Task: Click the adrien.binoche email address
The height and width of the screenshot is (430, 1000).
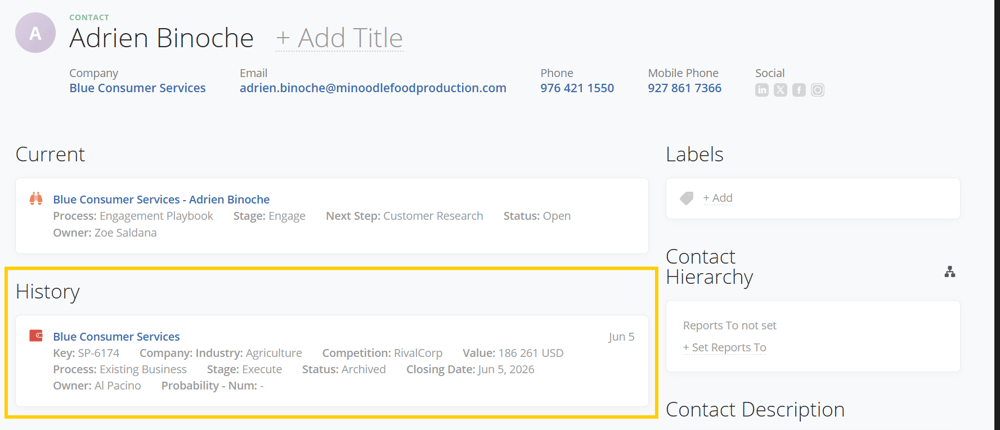Action: pyautogui.click(x=373, y=88)
